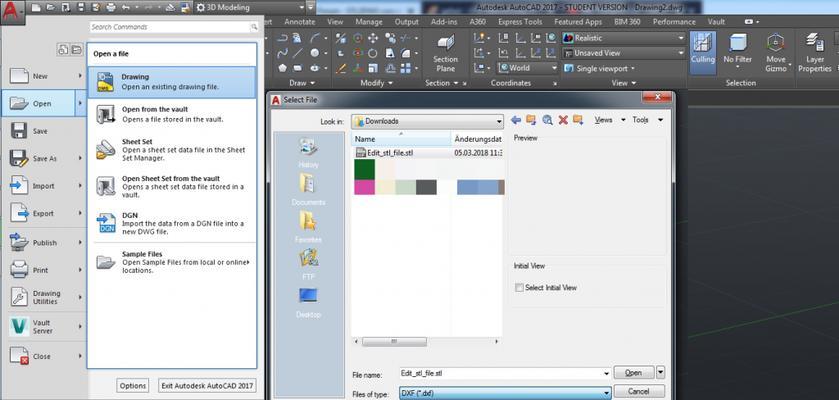Open Drawing Utilities submenu
This screenshot has width=839, height=400.
pyautogui.click(x=43, y=297)
